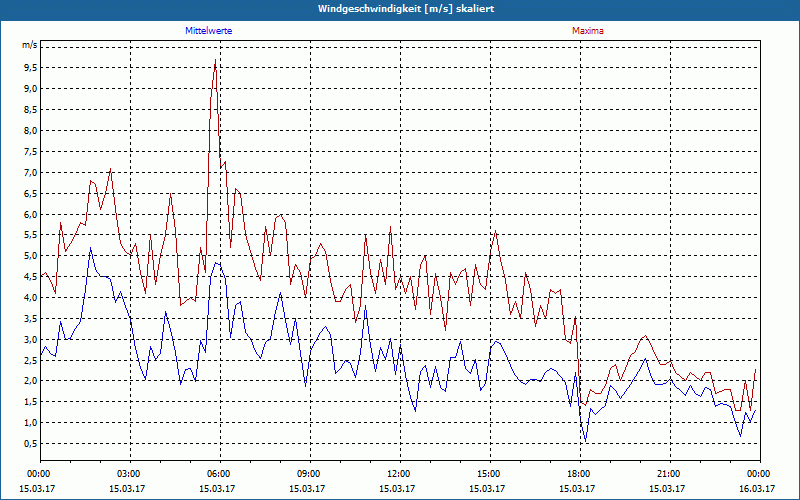Click the 18:00 time label
Screen dimensions: 800x500
[x=580, y=474]
